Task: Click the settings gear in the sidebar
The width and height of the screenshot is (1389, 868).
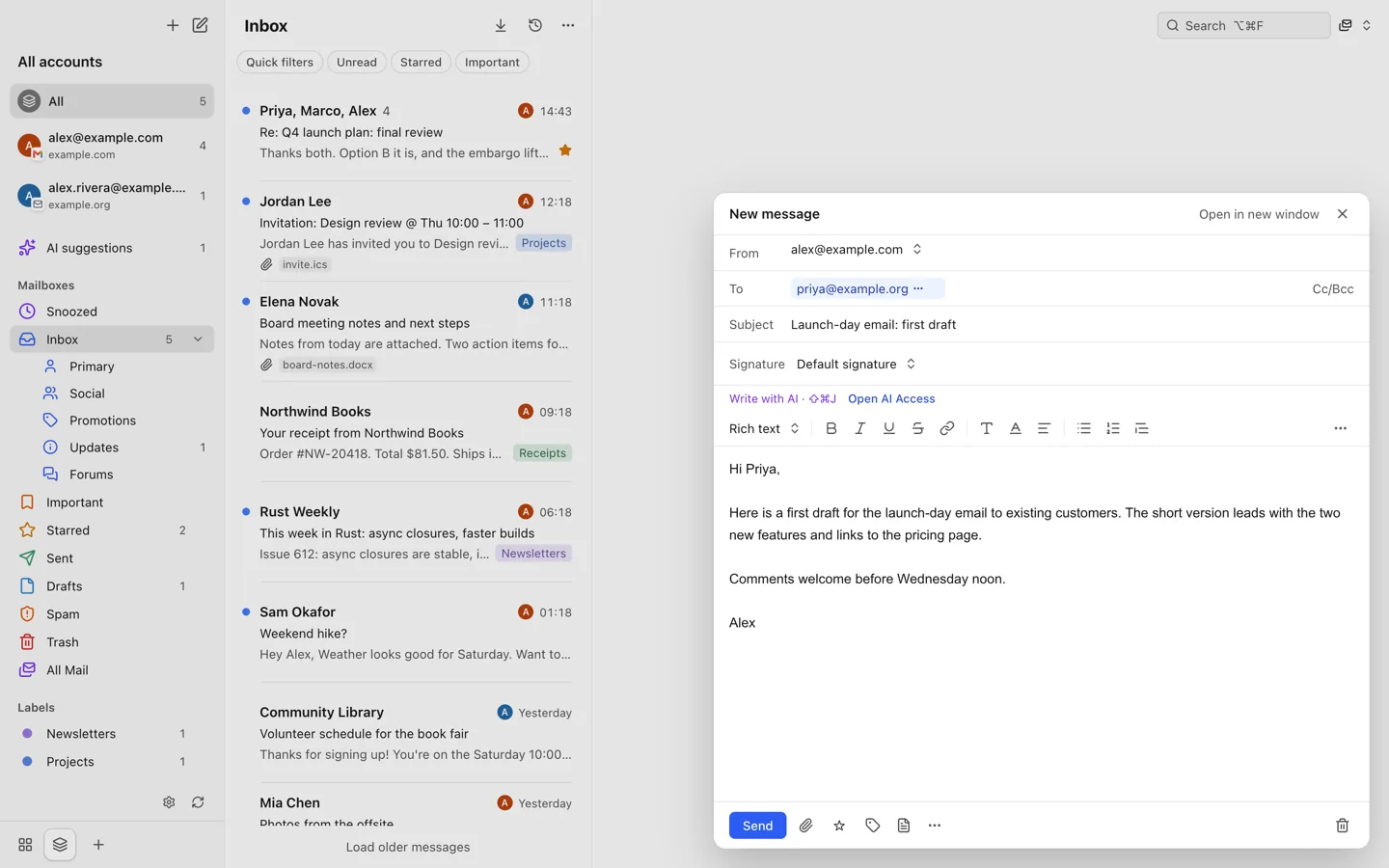Action: tap(169, 802)
